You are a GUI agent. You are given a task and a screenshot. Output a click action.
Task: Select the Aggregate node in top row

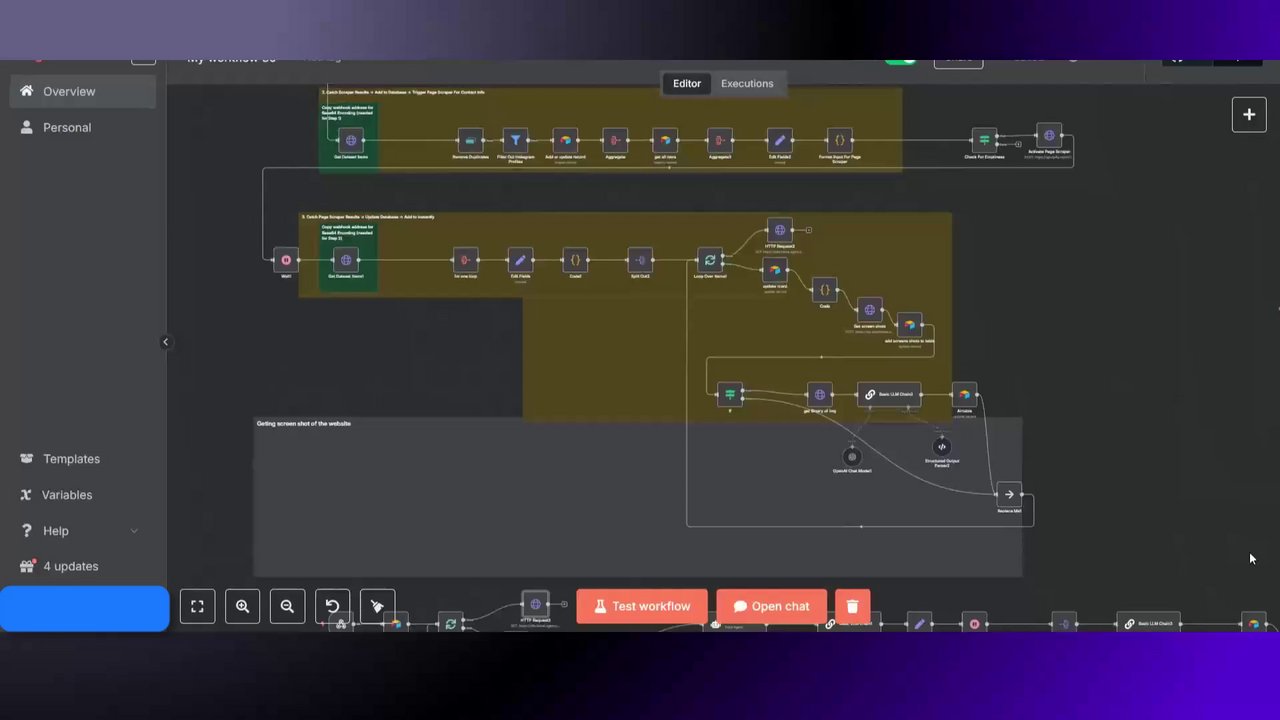pyautogui.click(x=615, y=141)
